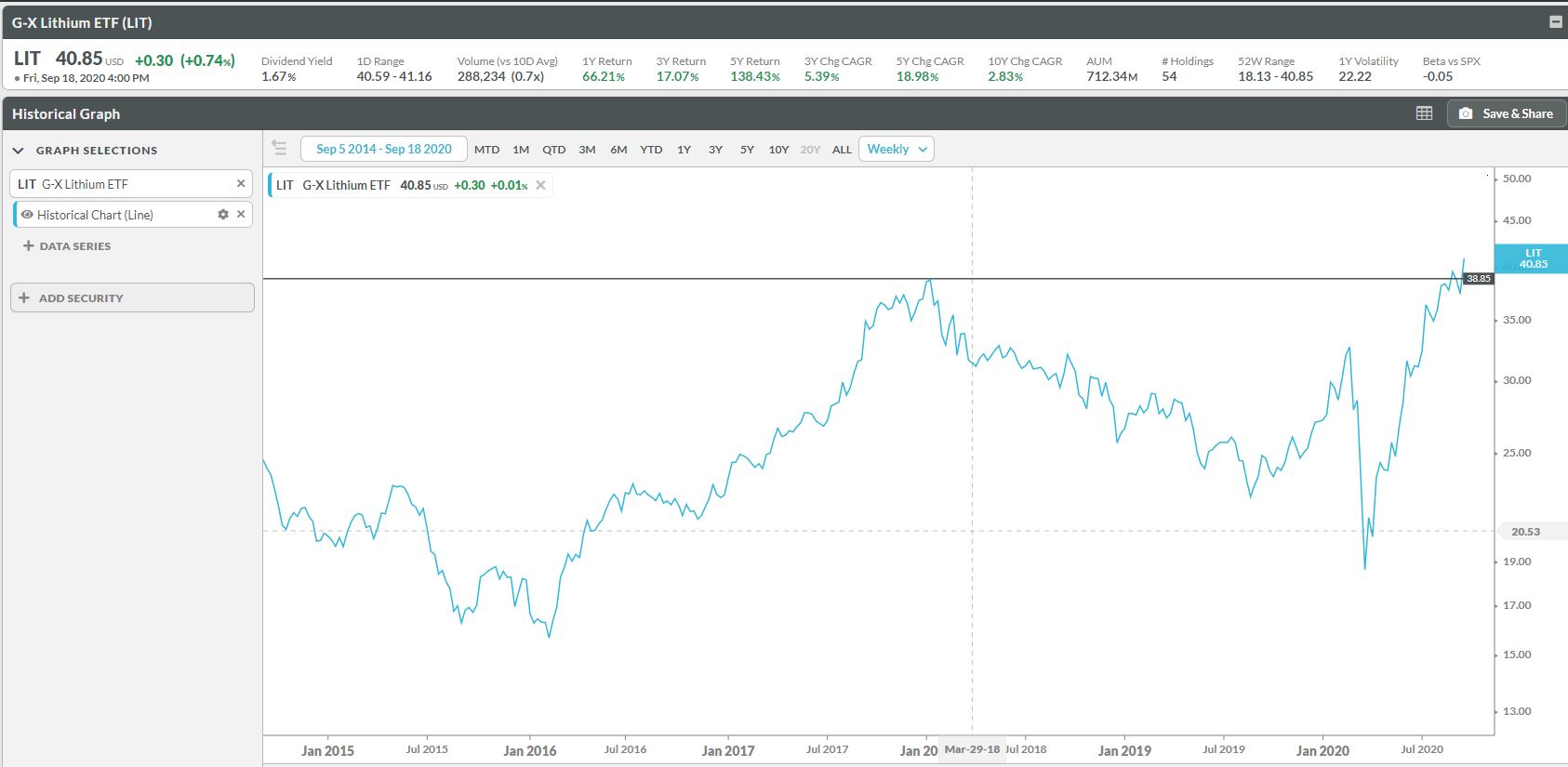The height and width of the screenshot is (767, 1568).
Task: Select the 5Y time range
Action: click(747, 150)
